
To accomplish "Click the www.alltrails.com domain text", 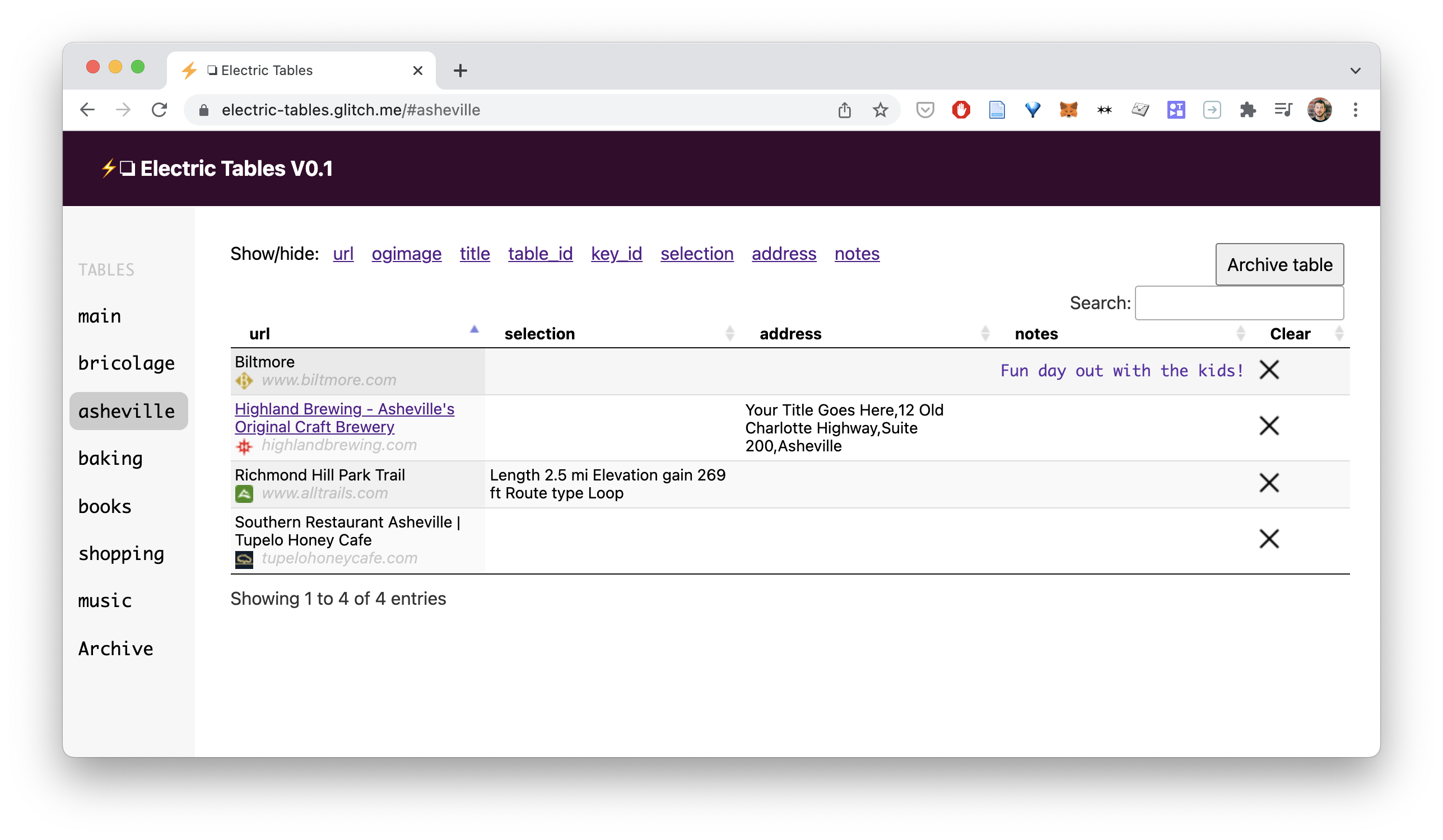I will (x=325, y=493).
